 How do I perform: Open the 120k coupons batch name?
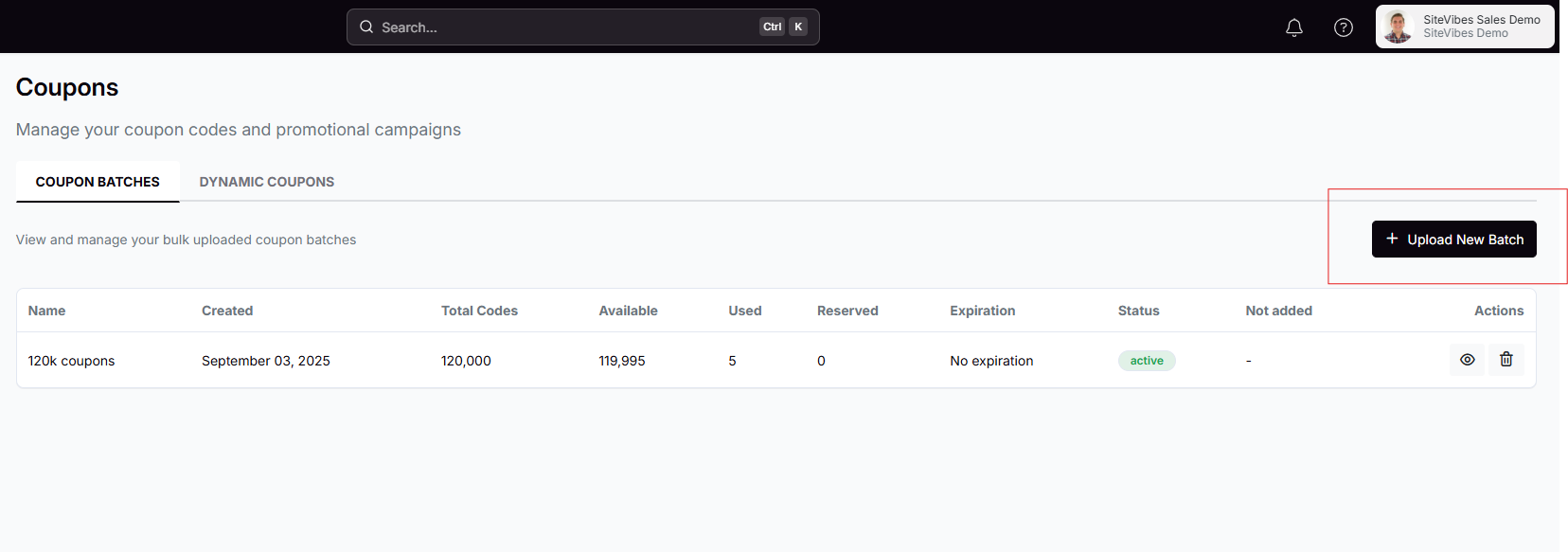71,361
